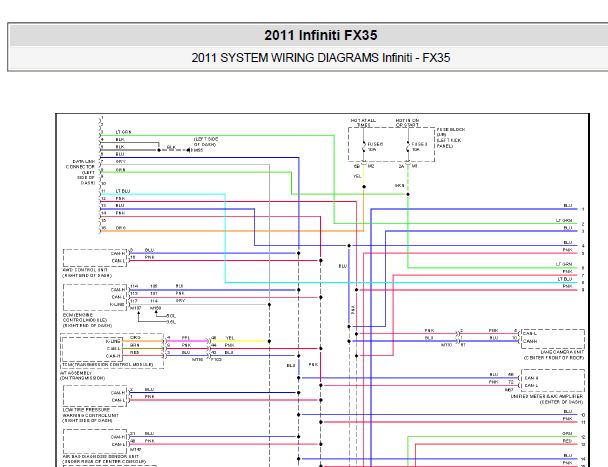The image size is (608, 467).
Task: Click the ECM "K-LINE" terminal label
Action: point(117,304)
